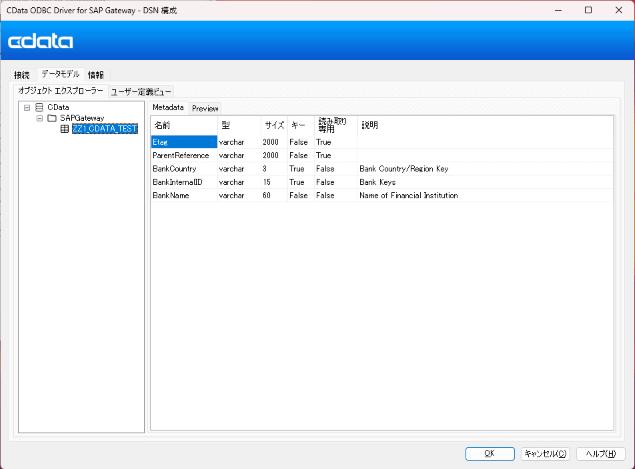The height and width of the screenshot is (469, 635).
Task: Select the SAPGateway tree label
Action: tap(82, 118)
